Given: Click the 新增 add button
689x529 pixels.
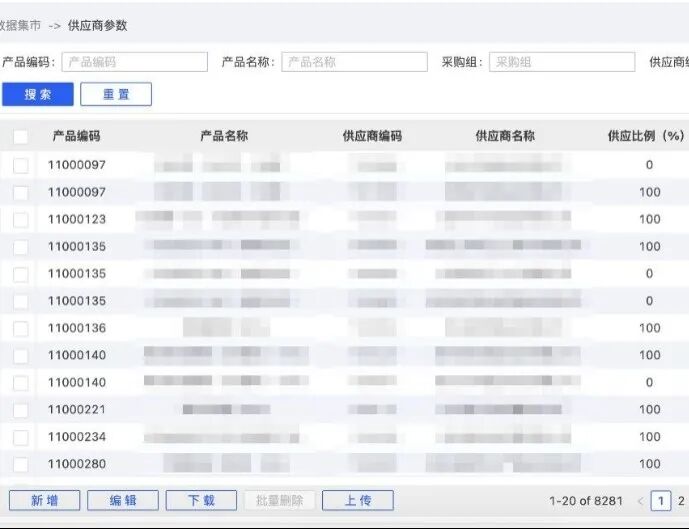Looking at the screenshot, I should [x=44, y=501].
